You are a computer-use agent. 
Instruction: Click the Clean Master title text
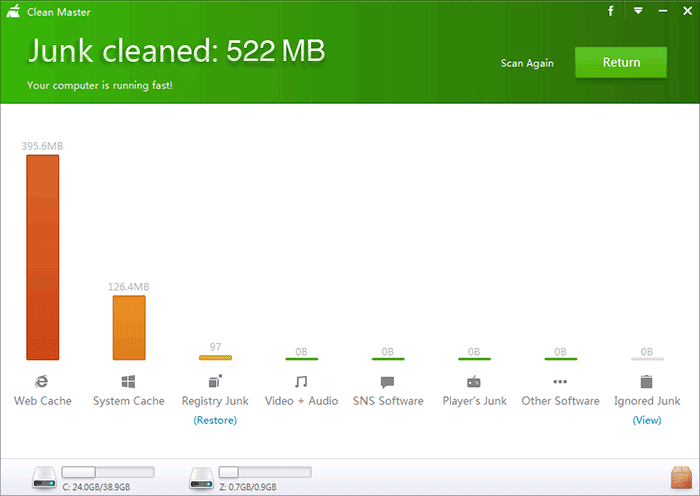coord(58,12)
